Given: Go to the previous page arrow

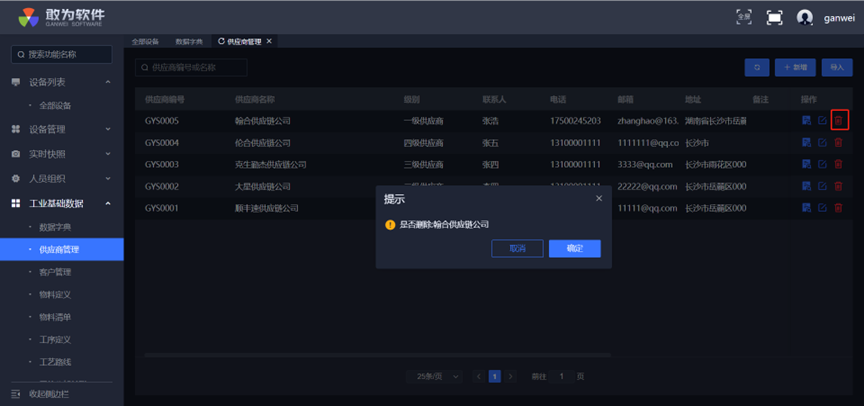Looking at the screenshot, I should click(479, 377).
